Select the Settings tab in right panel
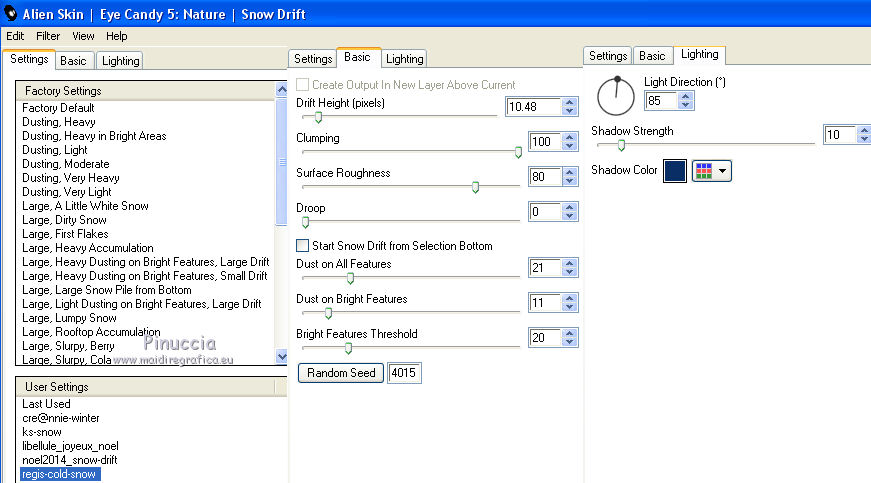Screen dimensions: 871x483 pos(608,56)
